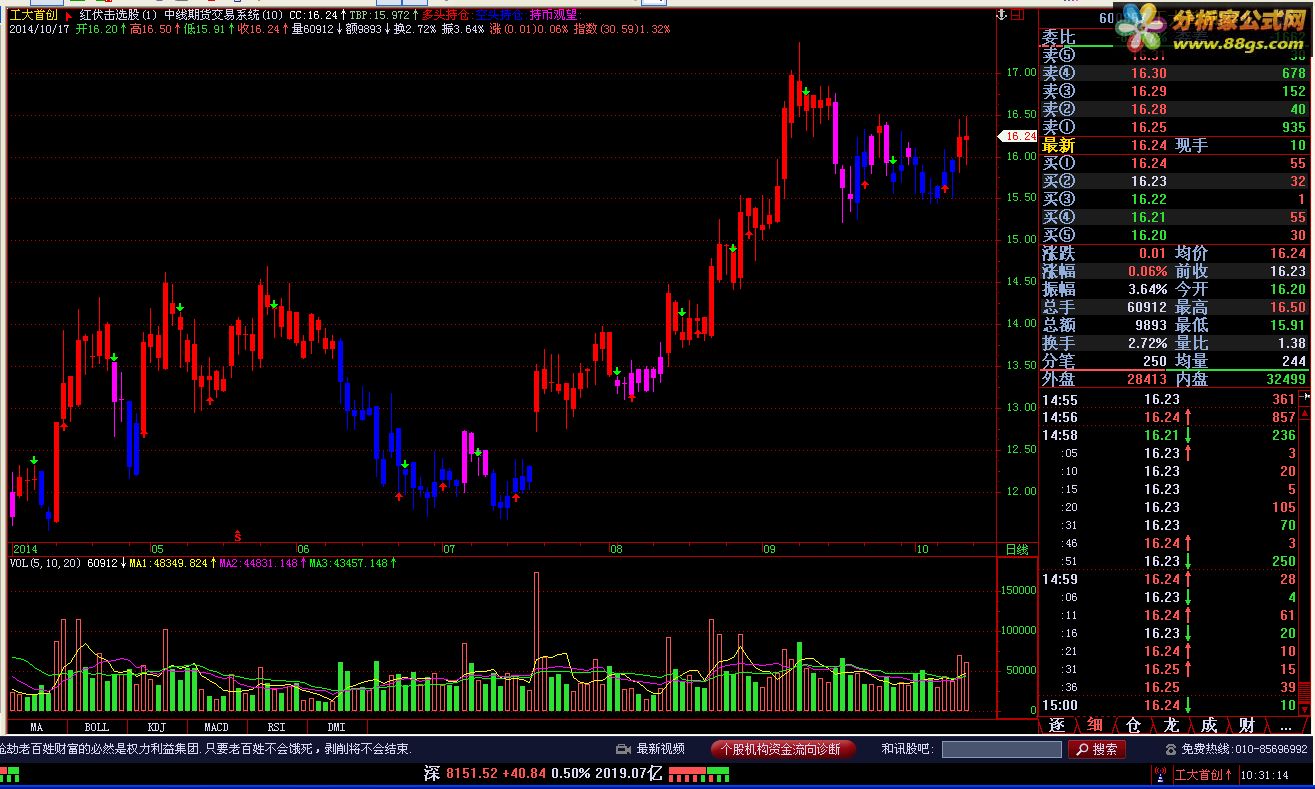The width and height of the screenshot is (1315, 789).
Task: Switch to the MA indicator tab
Action: point(37,727)
